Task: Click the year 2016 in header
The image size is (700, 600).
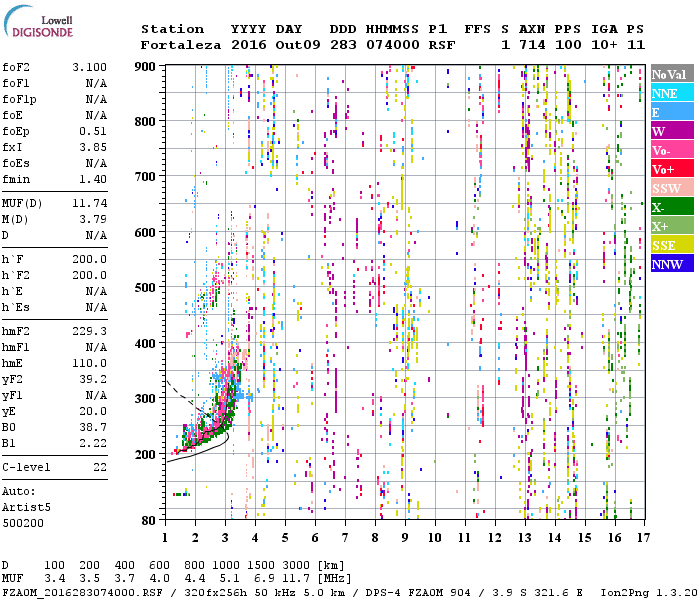Action: (249, 45)
